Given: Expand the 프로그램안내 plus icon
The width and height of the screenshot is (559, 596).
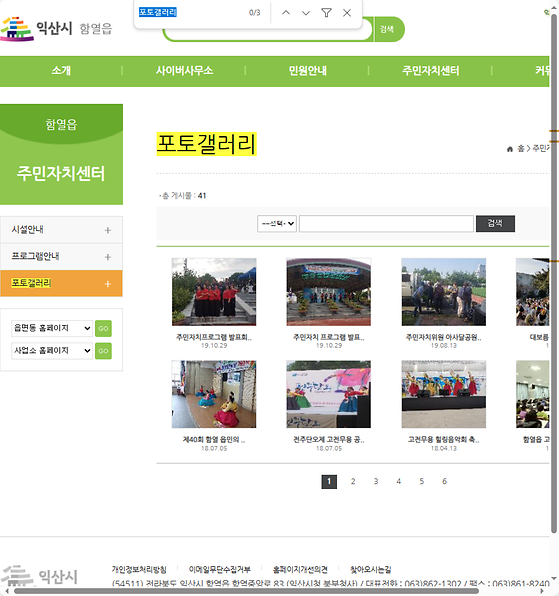Looking at the screenshot, I should point(108,257).
